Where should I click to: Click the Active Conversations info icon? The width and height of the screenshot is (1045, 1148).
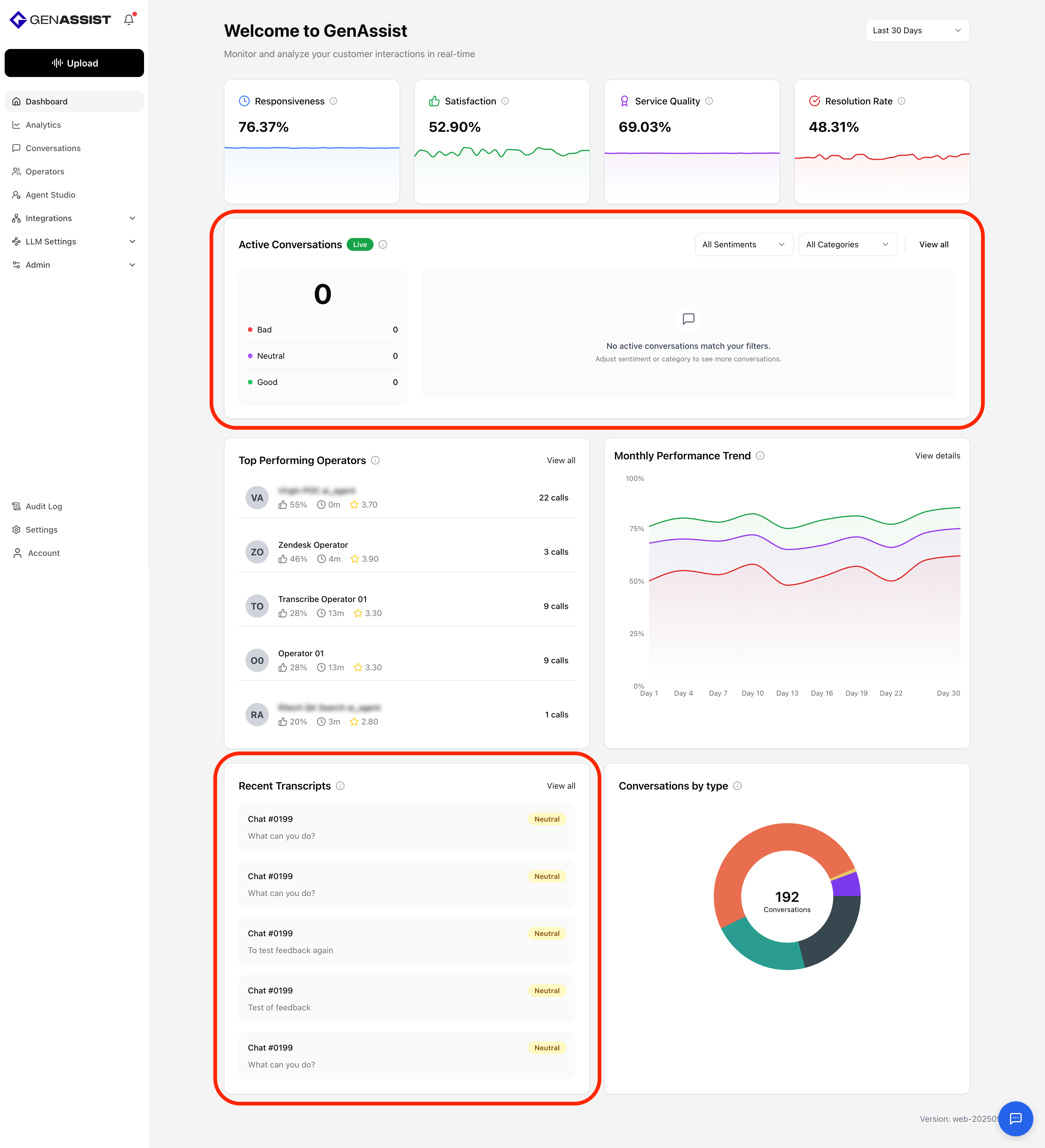383,244
